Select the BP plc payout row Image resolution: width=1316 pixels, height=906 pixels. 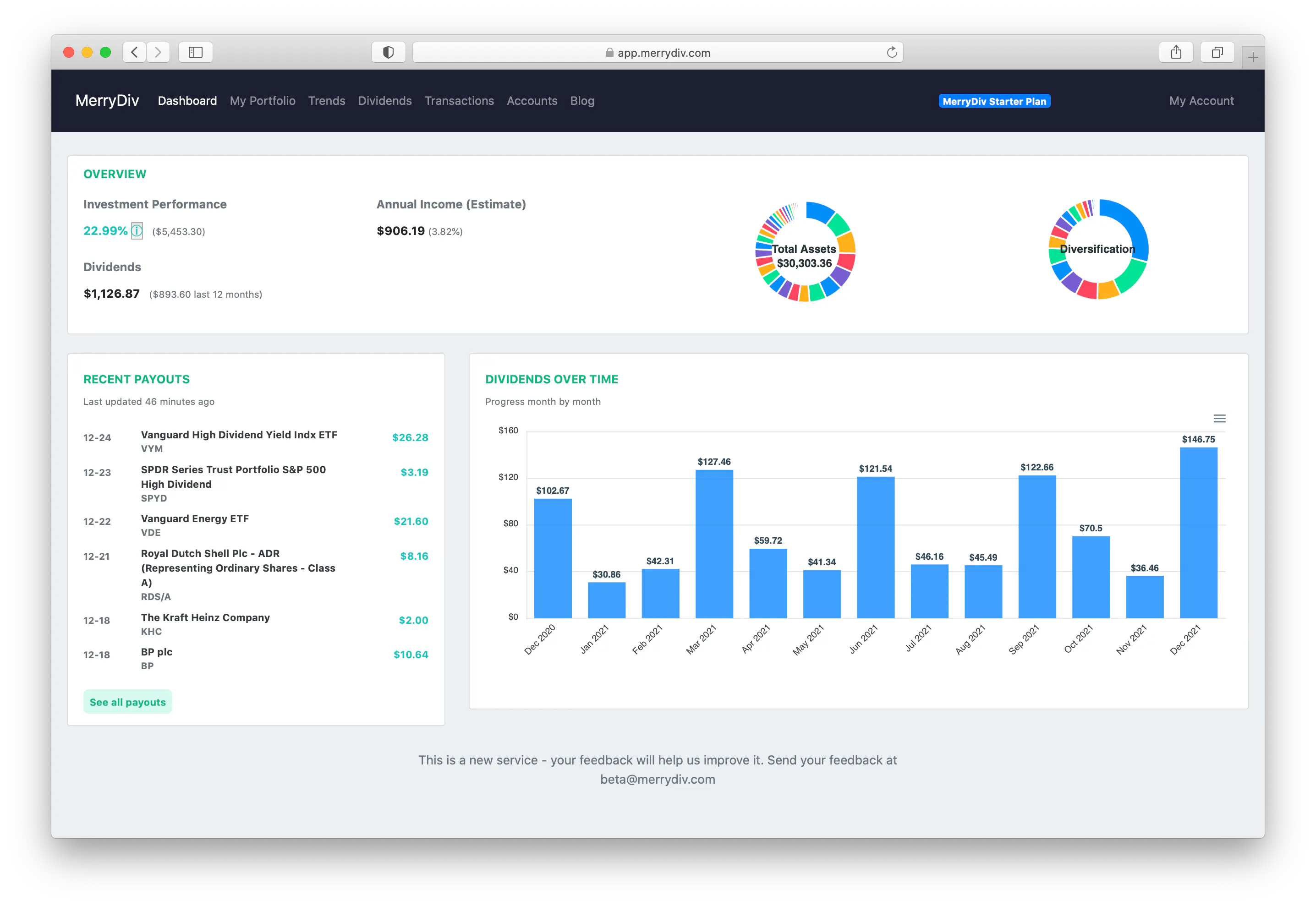tap(256, 659)
